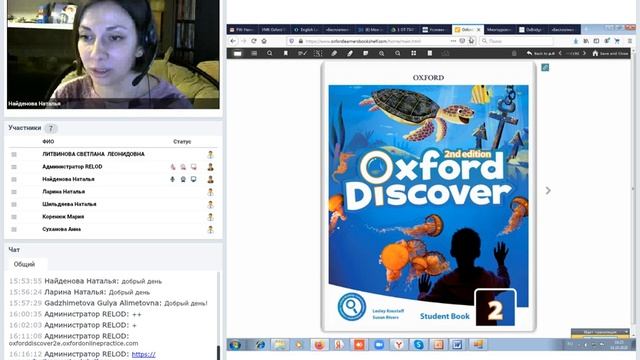
Task: Go to previous page in toolbar page navigator
Action: (x=560, y=53)
